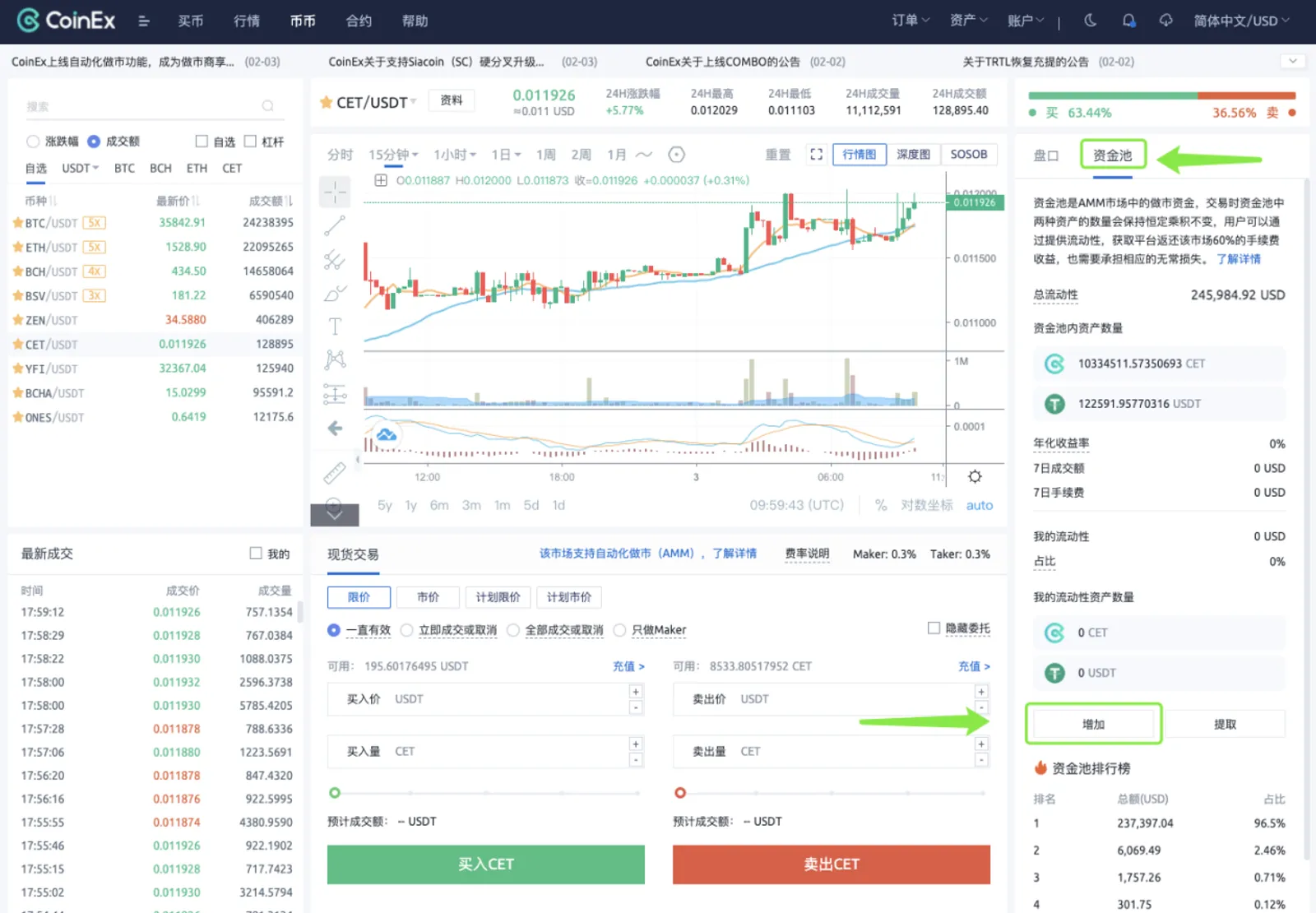Expand announcements bar chevron
This screenshot has width=1316, height=913.
(x=1293, y=62)
